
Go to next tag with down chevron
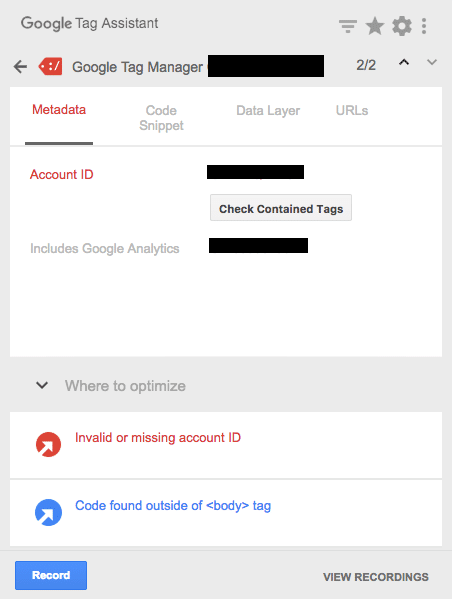[x=432, y=62]
